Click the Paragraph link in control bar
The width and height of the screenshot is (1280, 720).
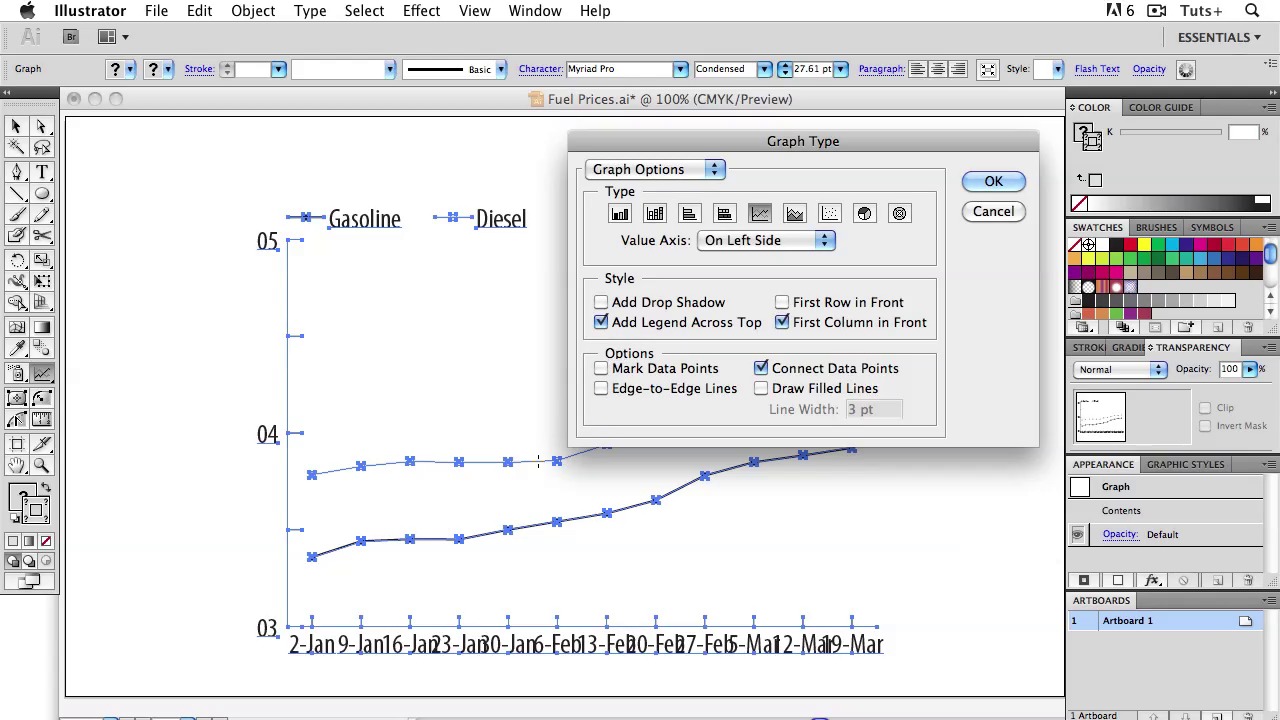pos(881,69)
